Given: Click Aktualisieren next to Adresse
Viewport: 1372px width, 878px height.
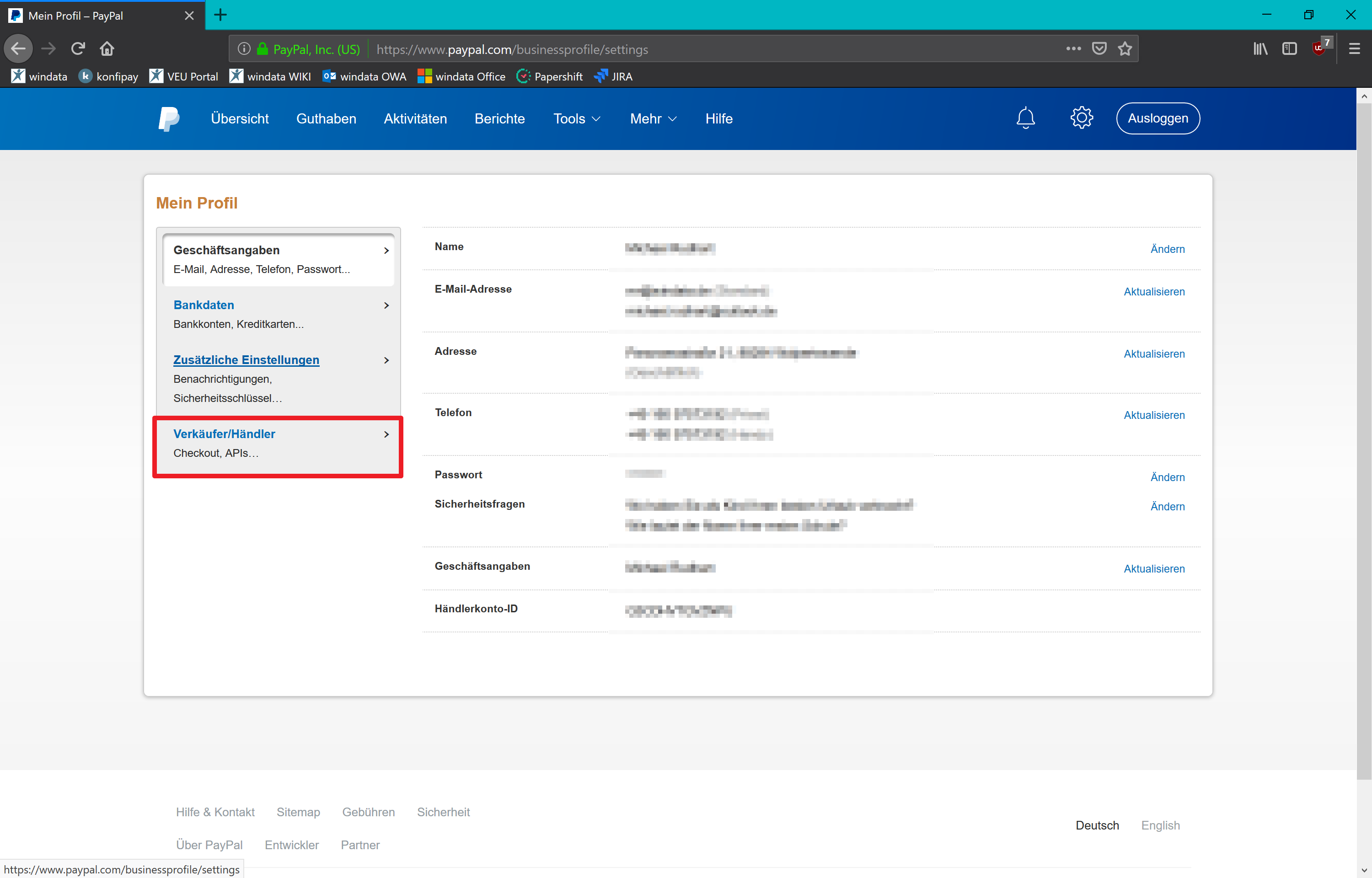Looking at the screenshot, I should [x=1154, y=354].
